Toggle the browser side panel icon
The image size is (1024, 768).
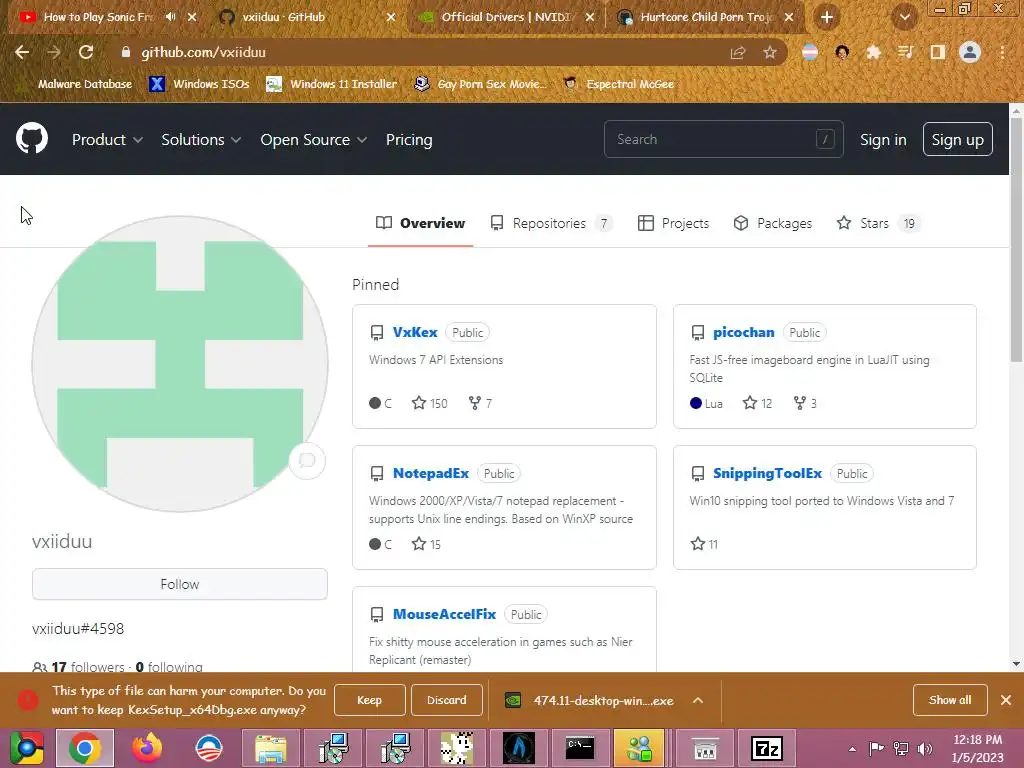click(x=938, y=52)
